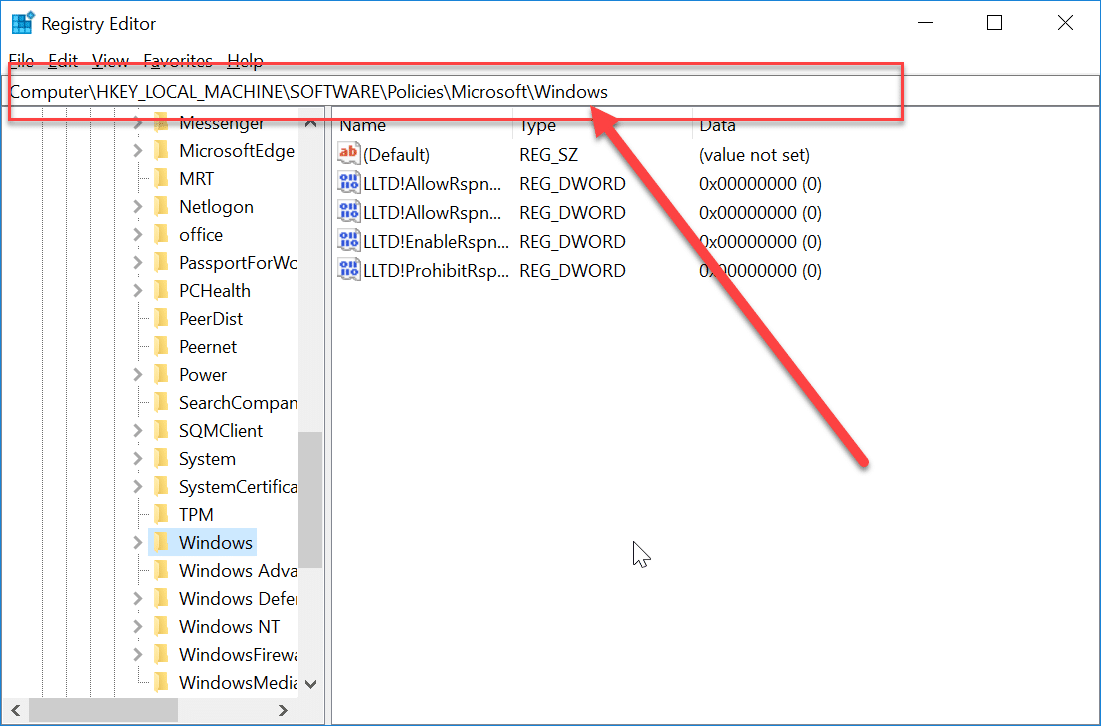Click the ab string icon beside (Default)
The width and height of the screenshot is (1101, 726).
(348, 154)
